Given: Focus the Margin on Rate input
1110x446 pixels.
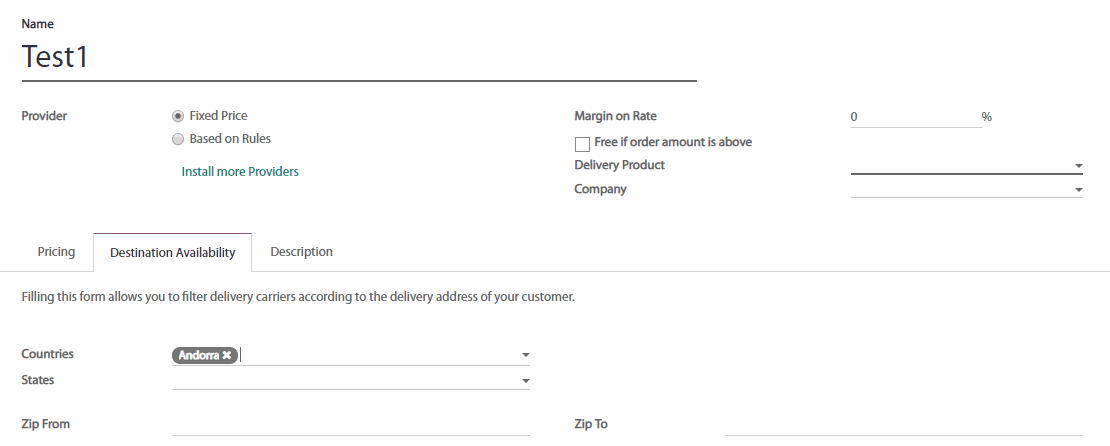Looking at the screenshot, I should click(914, 117).
